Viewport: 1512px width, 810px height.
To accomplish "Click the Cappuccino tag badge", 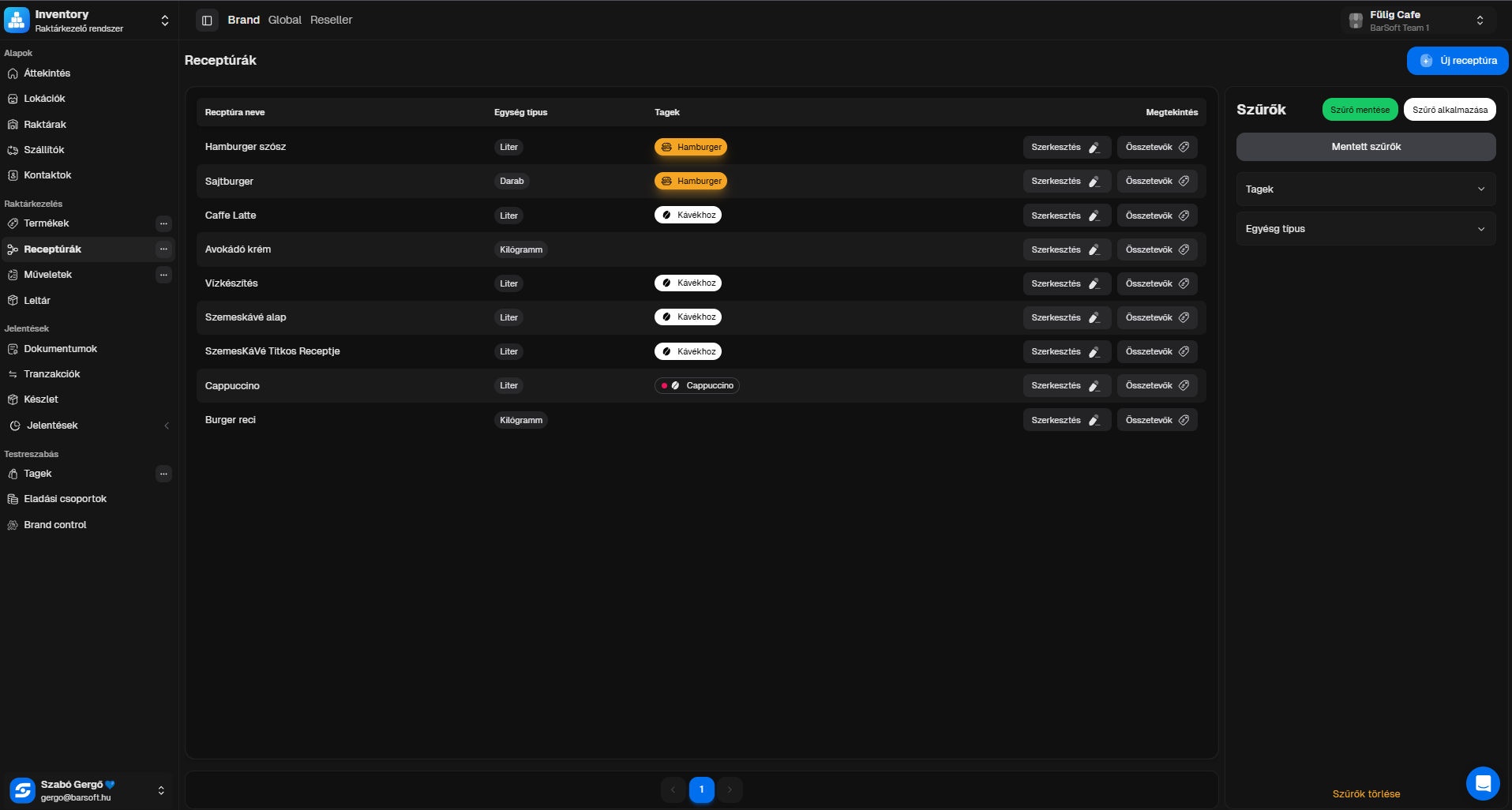I will click(696, 386).
